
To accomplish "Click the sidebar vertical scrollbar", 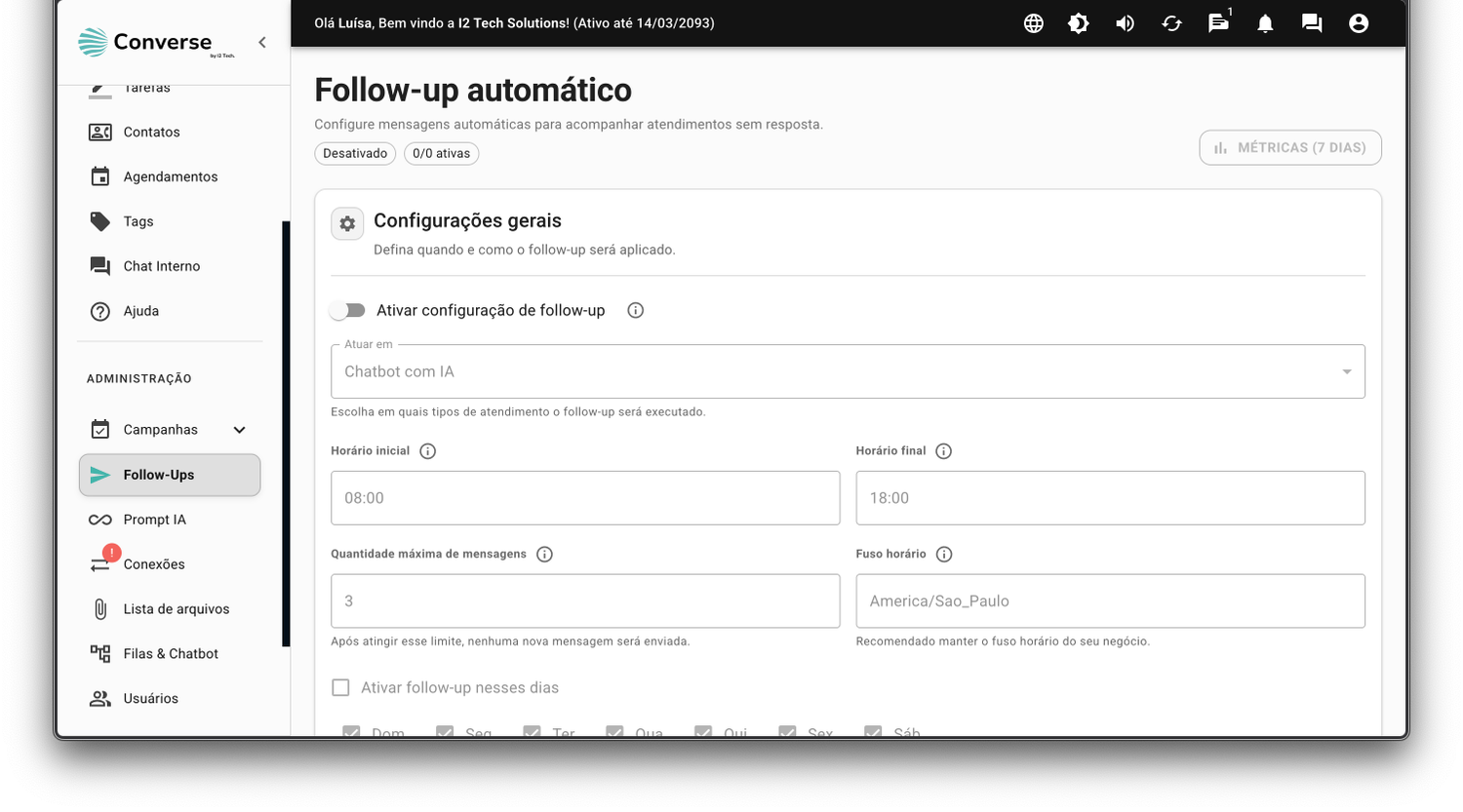I will point(286,434).
